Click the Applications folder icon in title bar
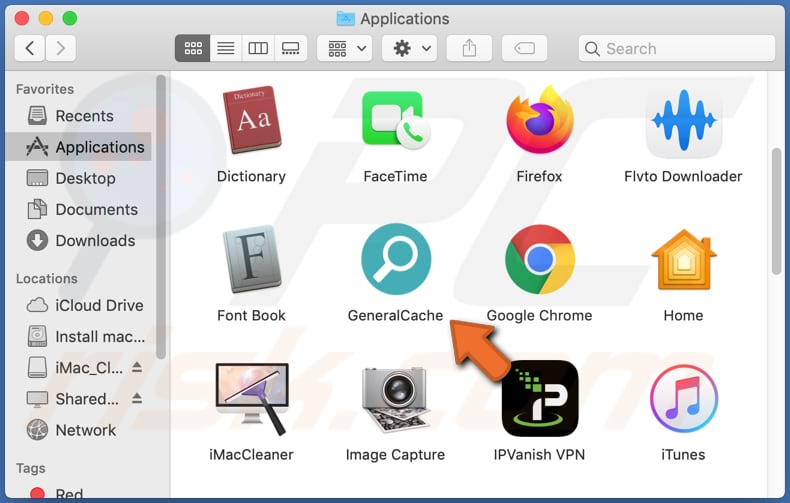 (x=346, y=19)
